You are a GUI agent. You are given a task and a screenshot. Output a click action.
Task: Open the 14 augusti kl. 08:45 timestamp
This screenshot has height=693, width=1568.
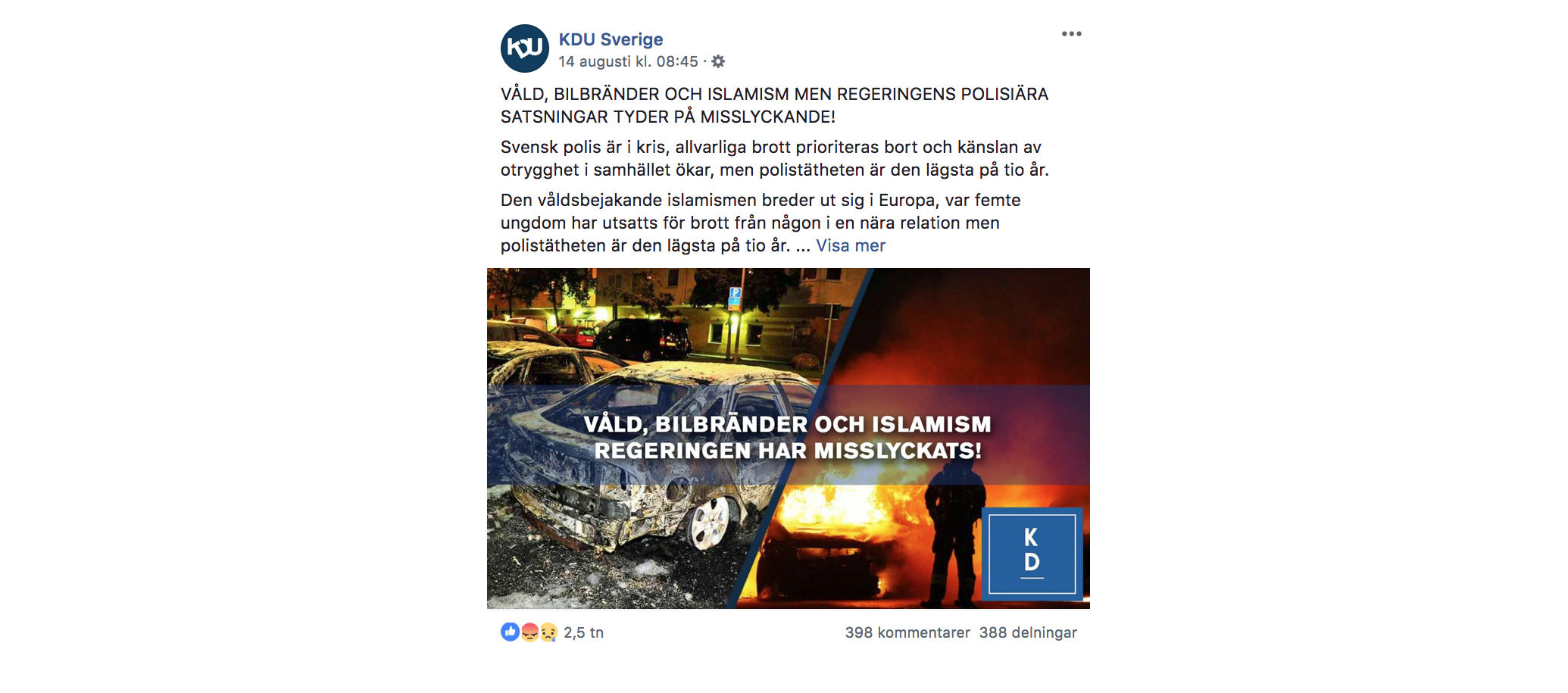tap(628, 61)
